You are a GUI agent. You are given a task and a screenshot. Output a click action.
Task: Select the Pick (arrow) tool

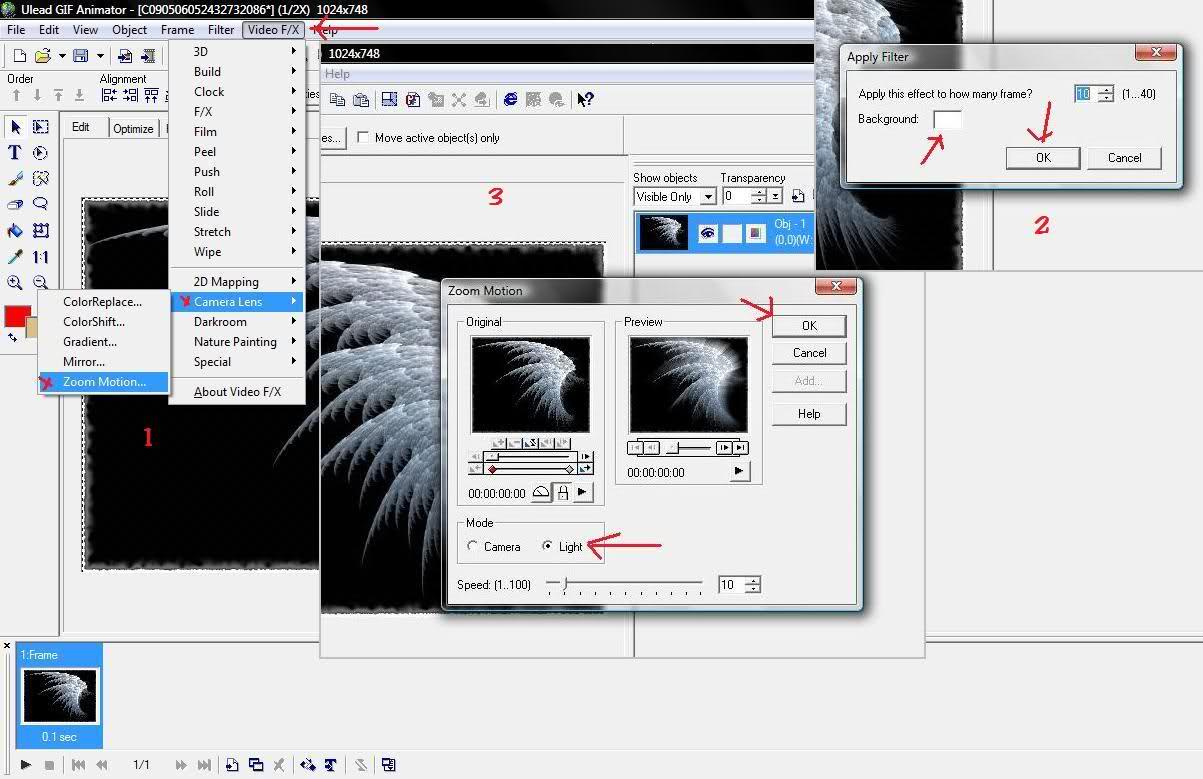tap(15, 127)
